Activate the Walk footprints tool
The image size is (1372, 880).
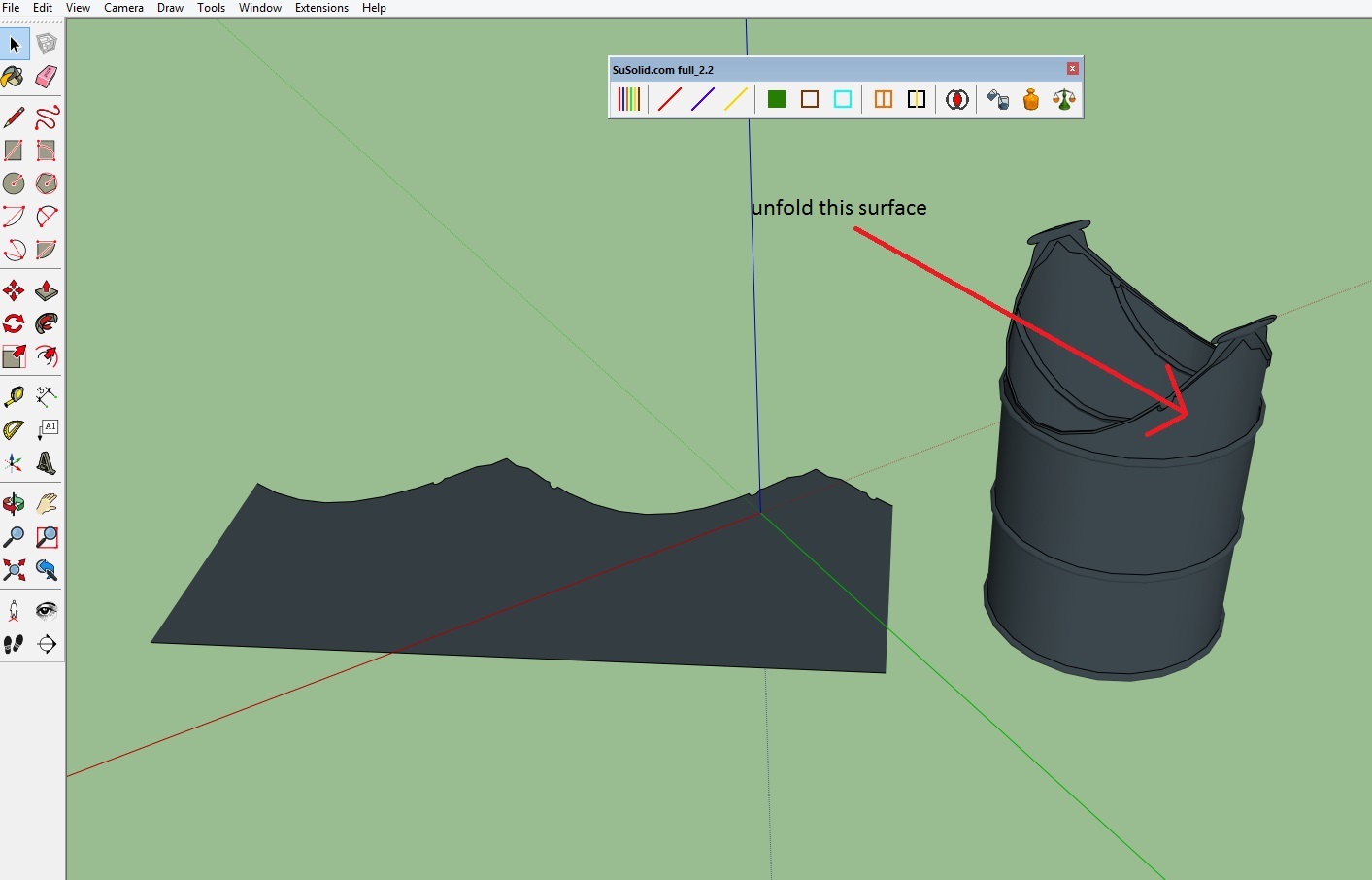(15, 644)
